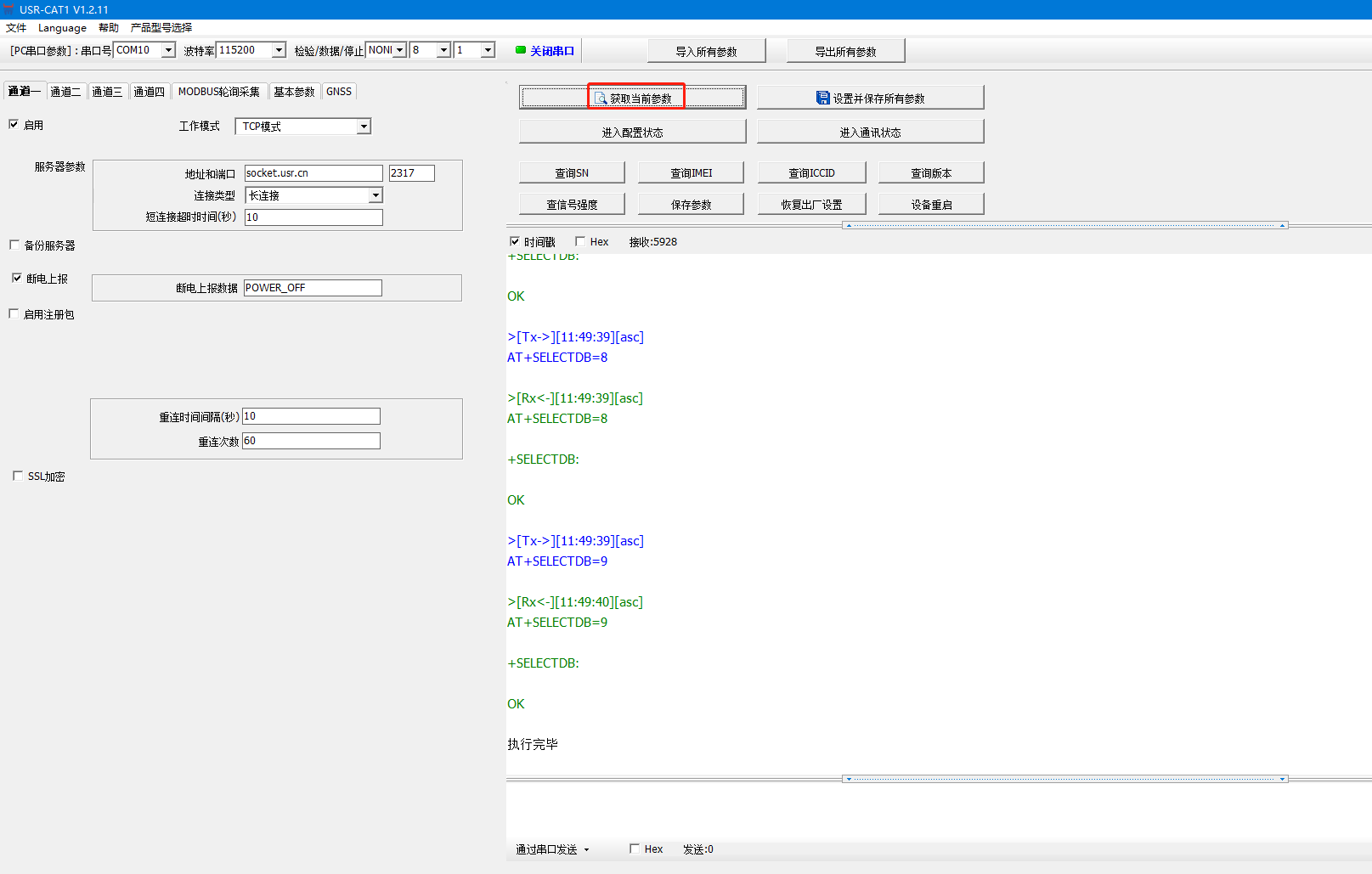Open the 串口号 COM10 dropdown
This screenshot has height=874, width=1372.
point(168,50)
